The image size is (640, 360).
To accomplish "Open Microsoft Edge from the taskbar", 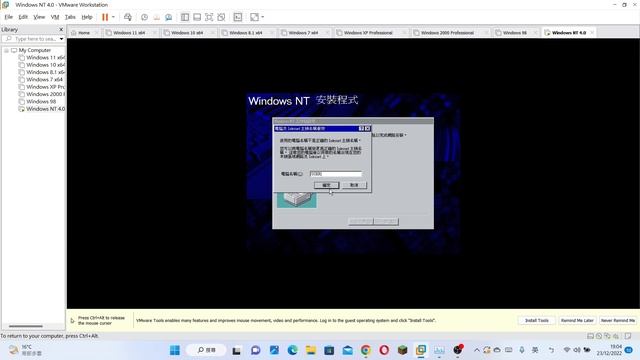I will [x=292, y=350].
